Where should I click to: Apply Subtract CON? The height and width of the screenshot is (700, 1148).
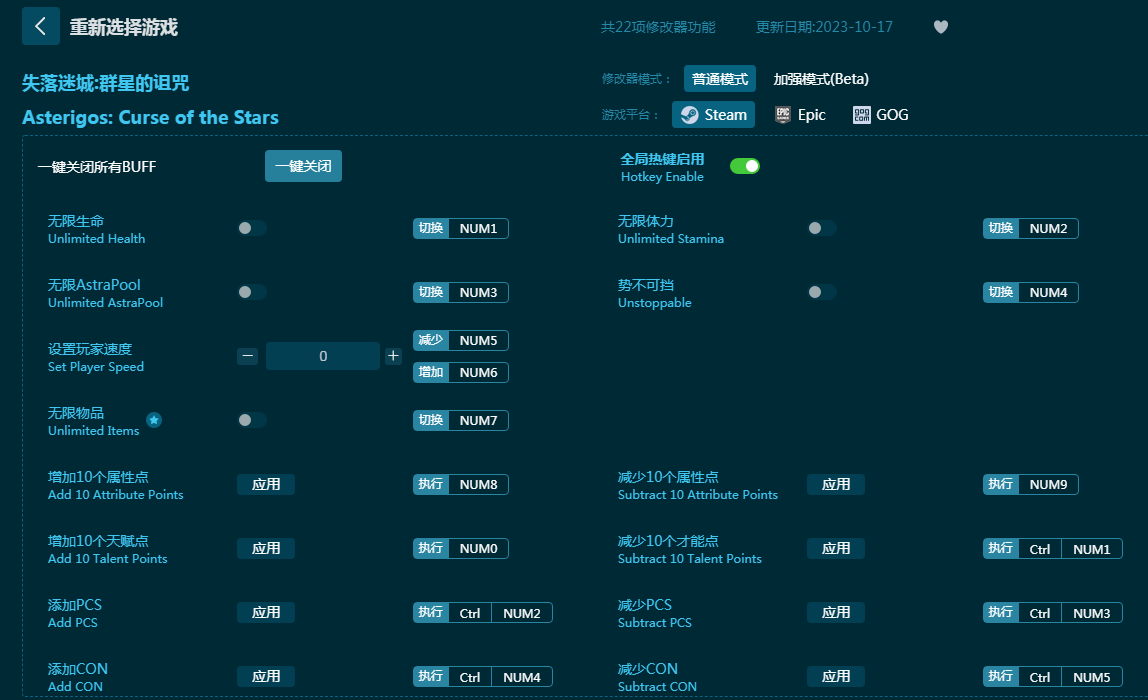pos(836,677)
